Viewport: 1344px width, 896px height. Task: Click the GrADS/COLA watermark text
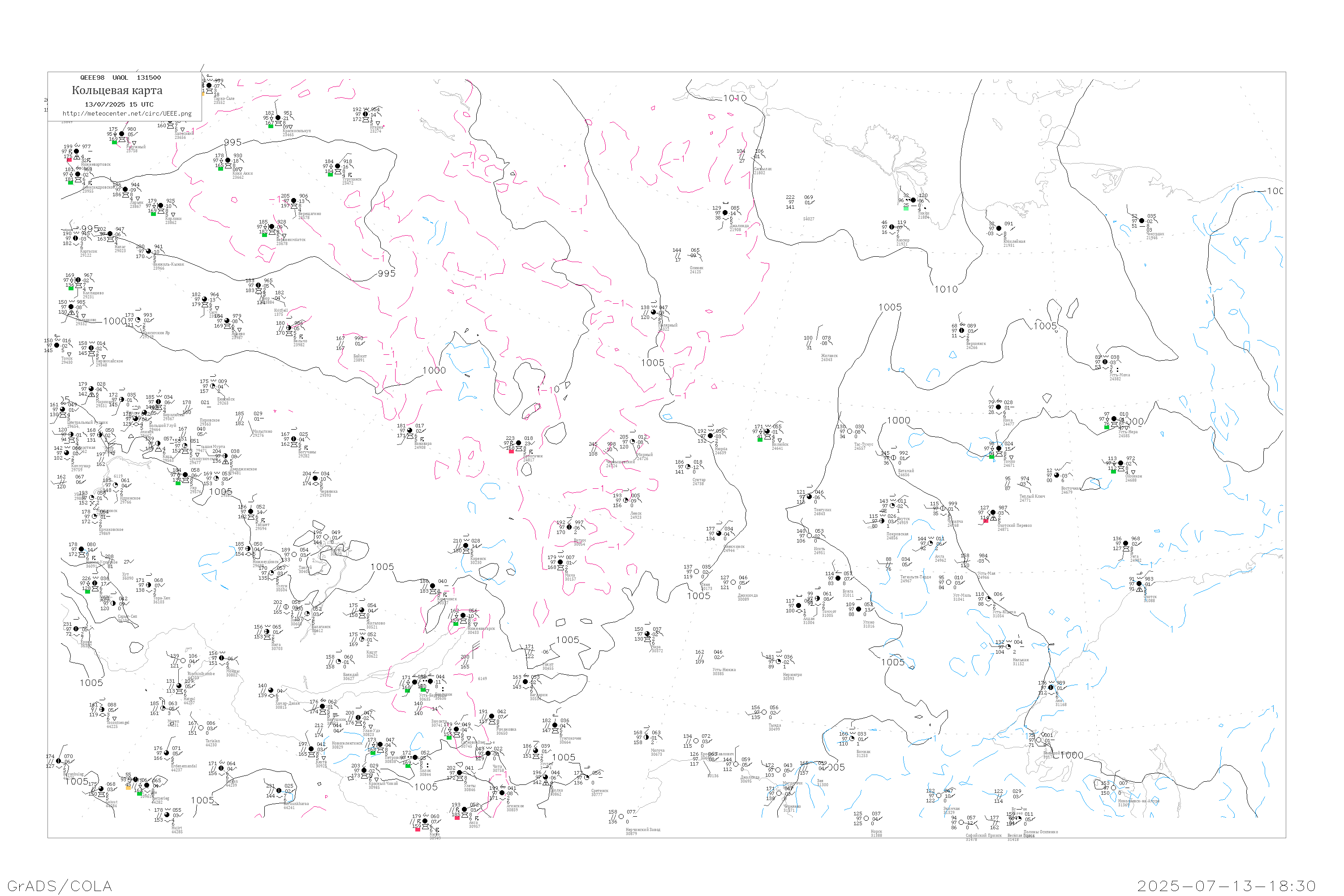pos(60,886)
